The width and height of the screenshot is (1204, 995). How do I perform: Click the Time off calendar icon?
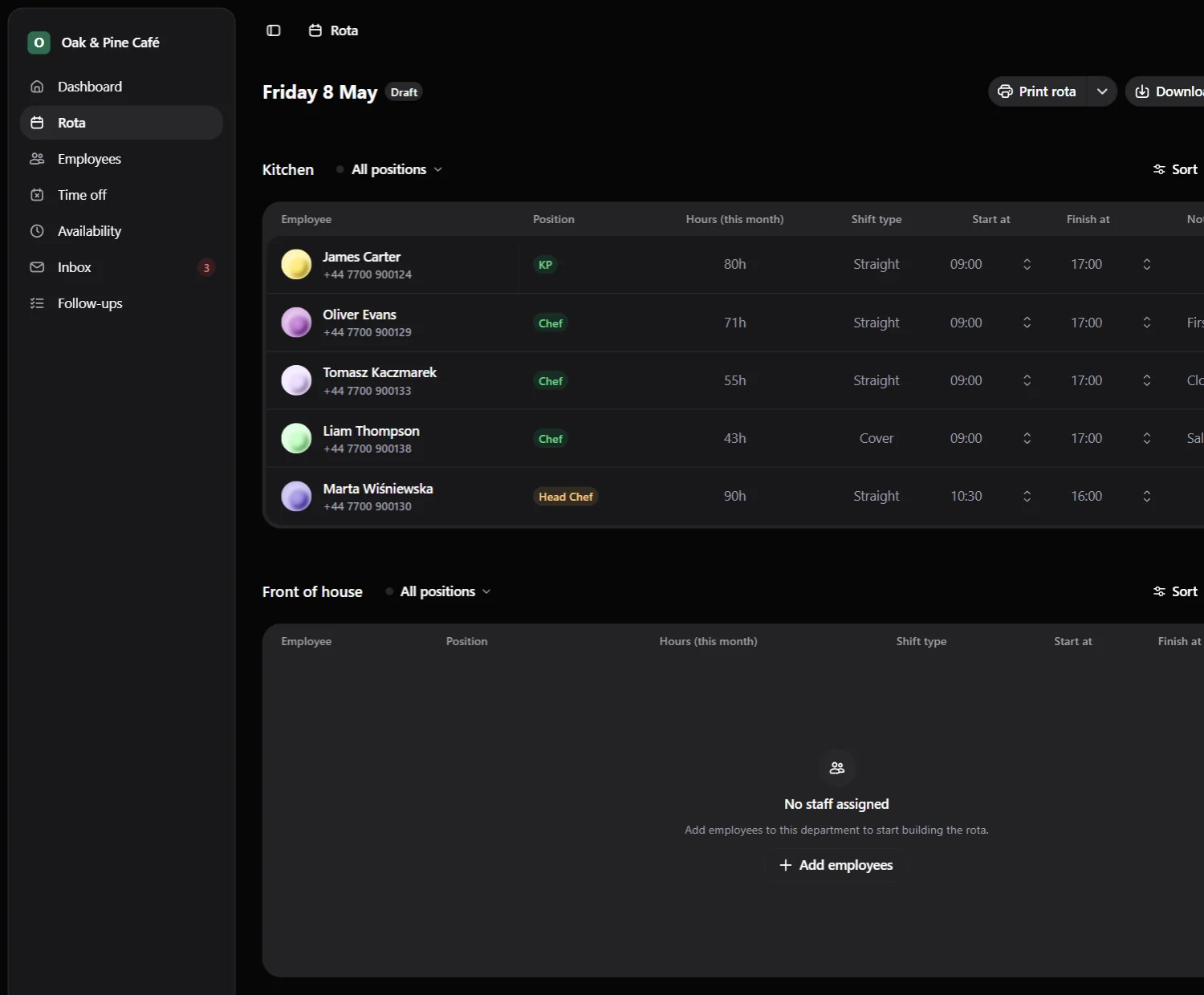37,195
